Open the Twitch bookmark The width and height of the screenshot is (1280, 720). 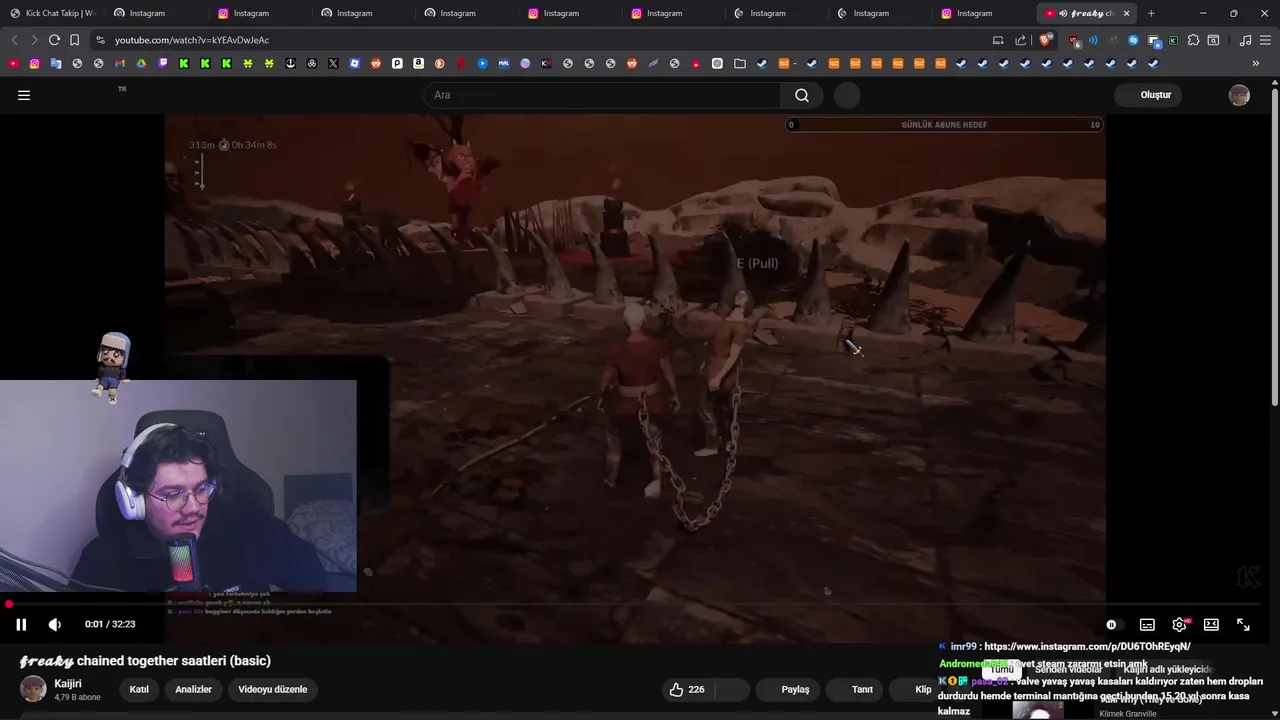pos(162,63)
